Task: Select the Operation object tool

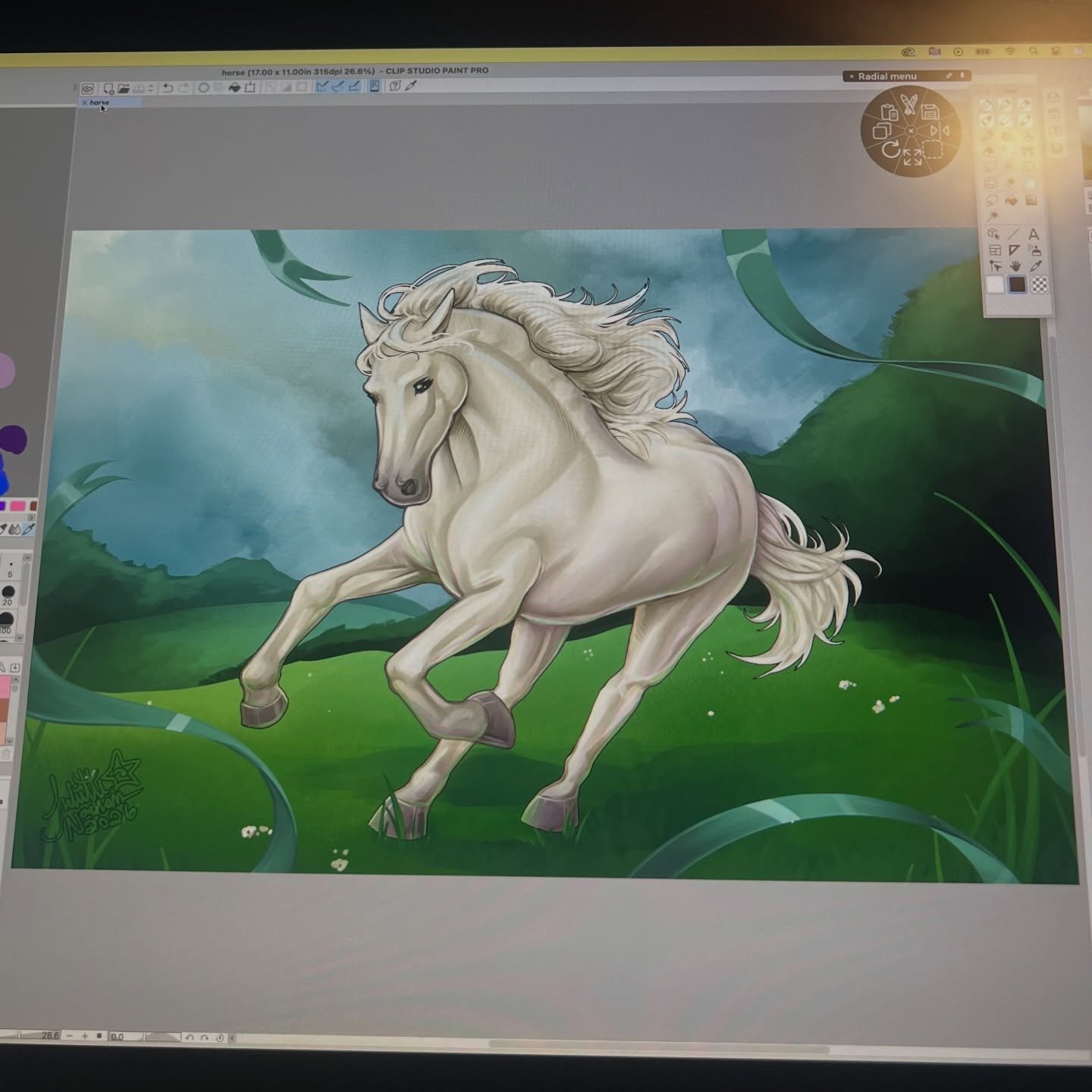Action: [993, 234]
